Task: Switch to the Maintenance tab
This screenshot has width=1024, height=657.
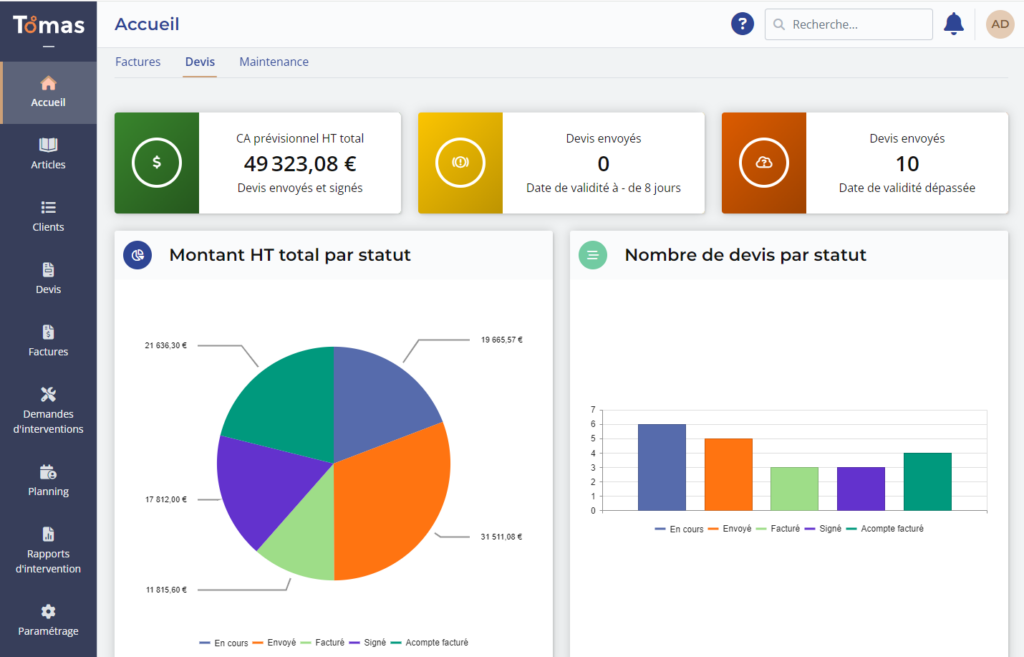Action: coord(274,62)
